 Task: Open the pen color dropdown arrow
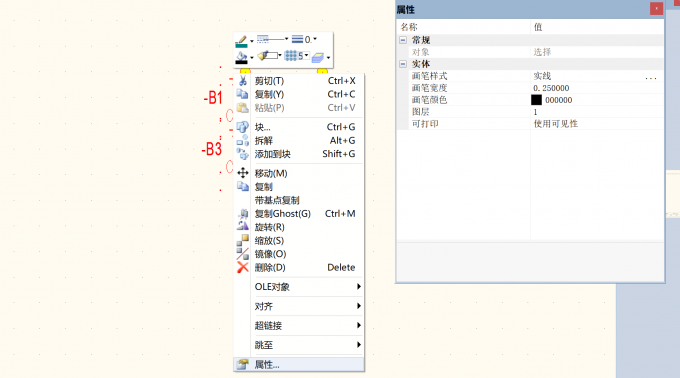tap(252, 42)
